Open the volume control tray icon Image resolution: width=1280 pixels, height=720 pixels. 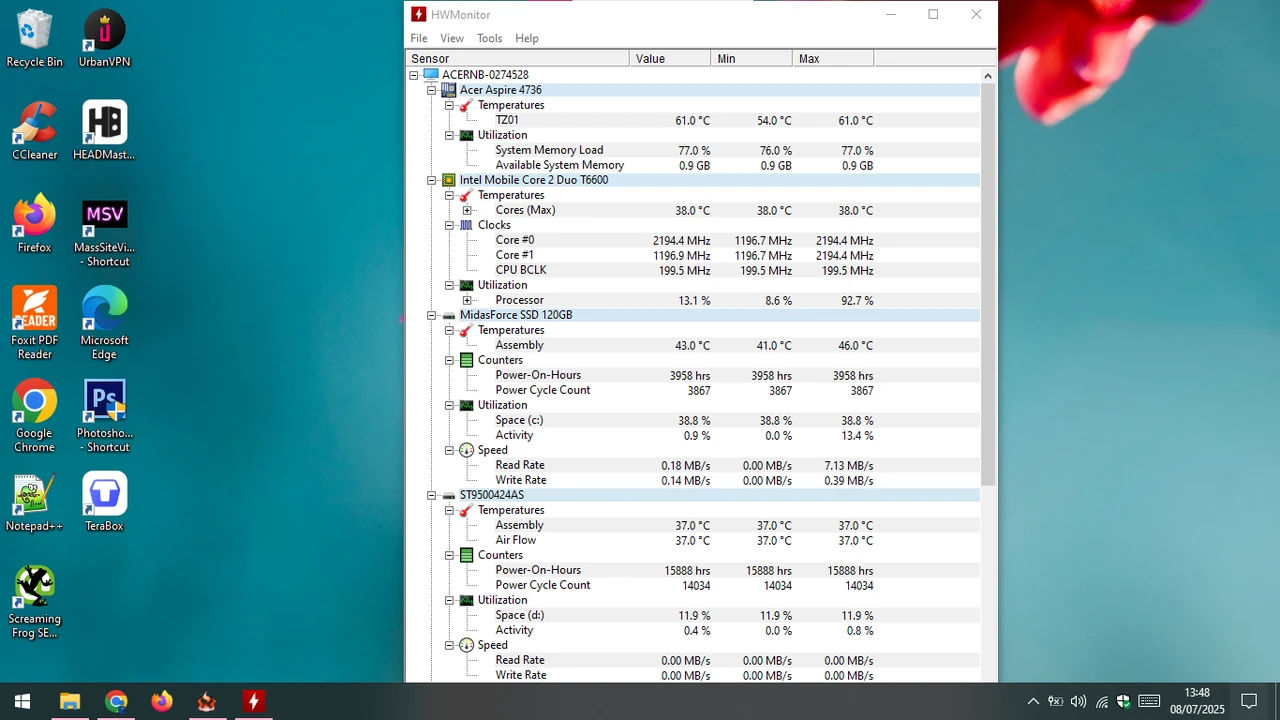click(x=1078, y=701)
